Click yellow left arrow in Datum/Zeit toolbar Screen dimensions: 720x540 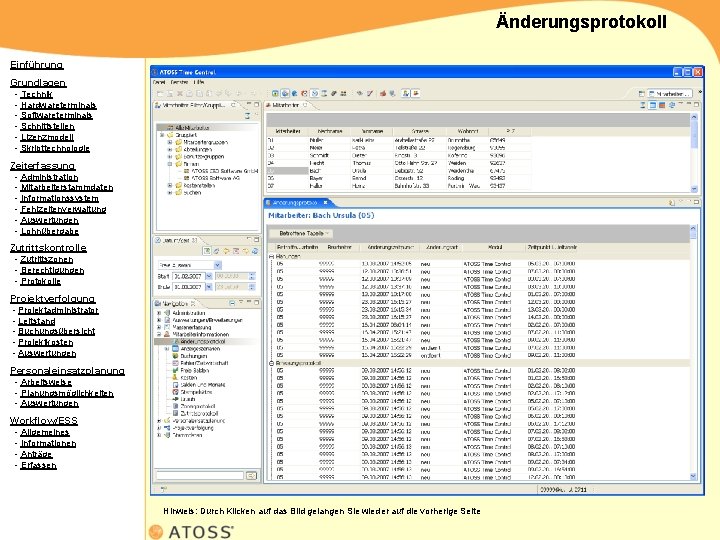point(226,251)
